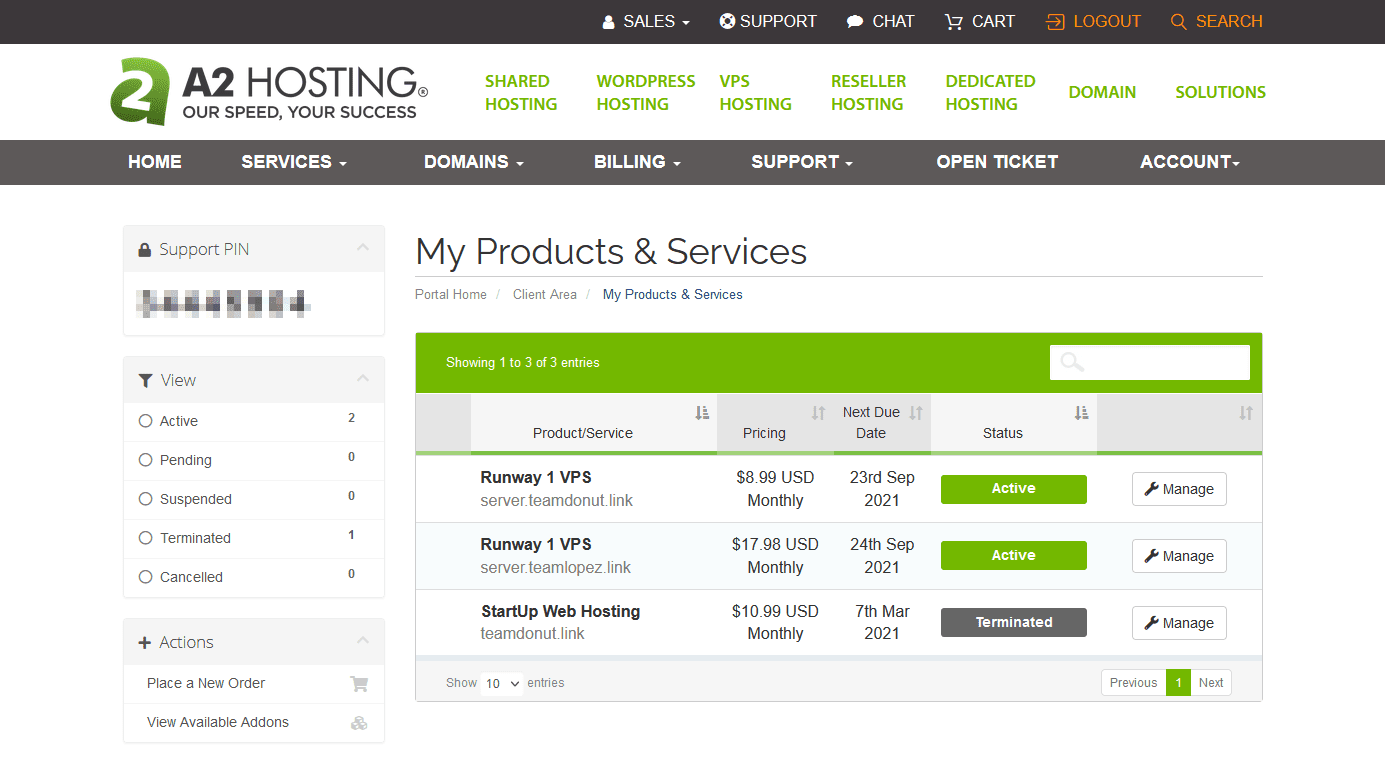
Task: Click View Available Addons link
Action: 218,723
